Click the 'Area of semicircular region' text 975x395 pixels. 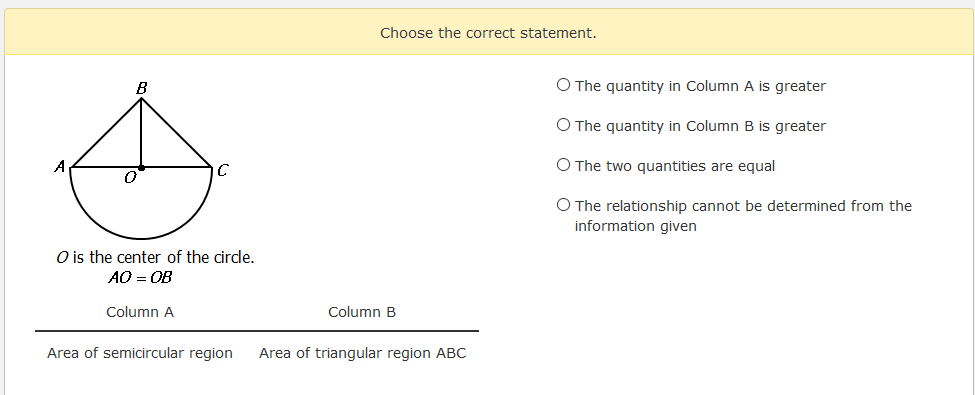[140, 353]
